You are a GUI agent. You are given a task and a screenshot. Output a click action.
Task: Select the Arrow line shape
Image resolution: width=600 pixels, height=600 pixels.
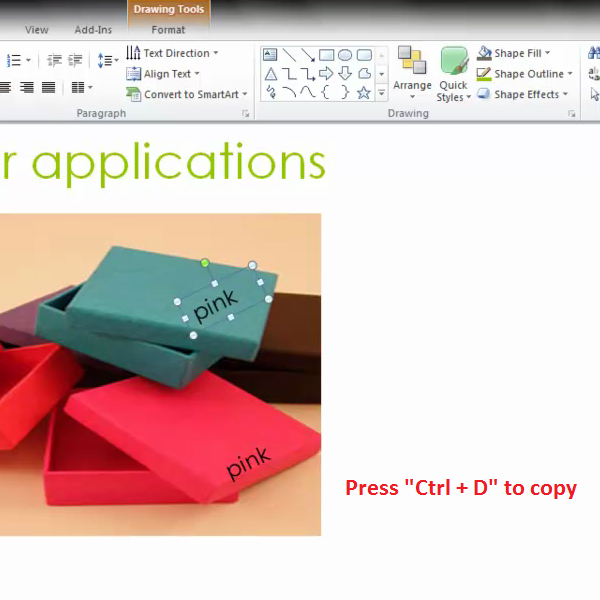tap(308, 55)
